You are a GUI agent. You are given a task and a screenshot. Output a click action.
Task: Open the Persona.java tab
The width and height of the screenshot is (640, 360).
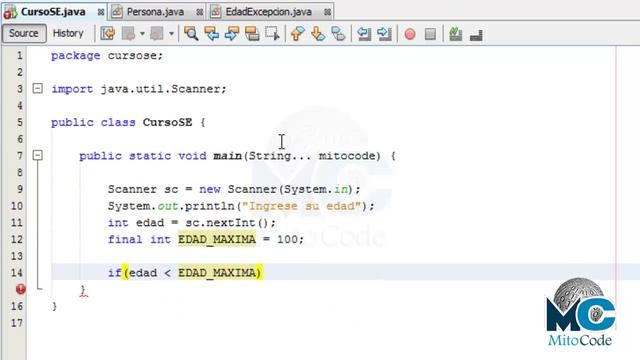[156, 12]
